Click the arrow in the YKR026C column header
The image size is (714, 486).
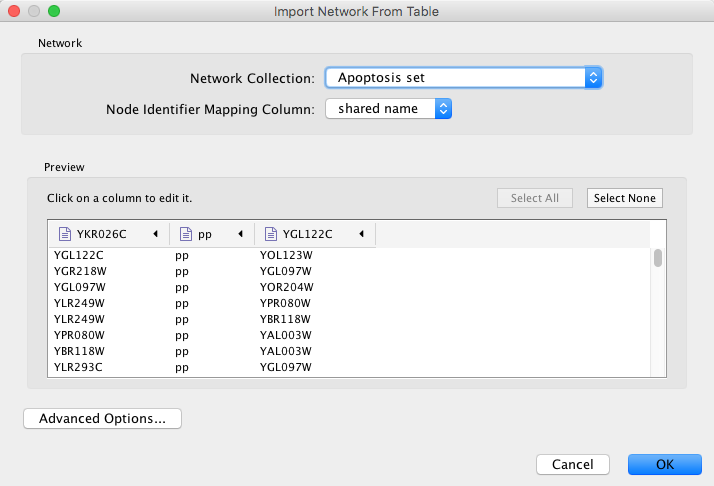click(x=155, y=234)
